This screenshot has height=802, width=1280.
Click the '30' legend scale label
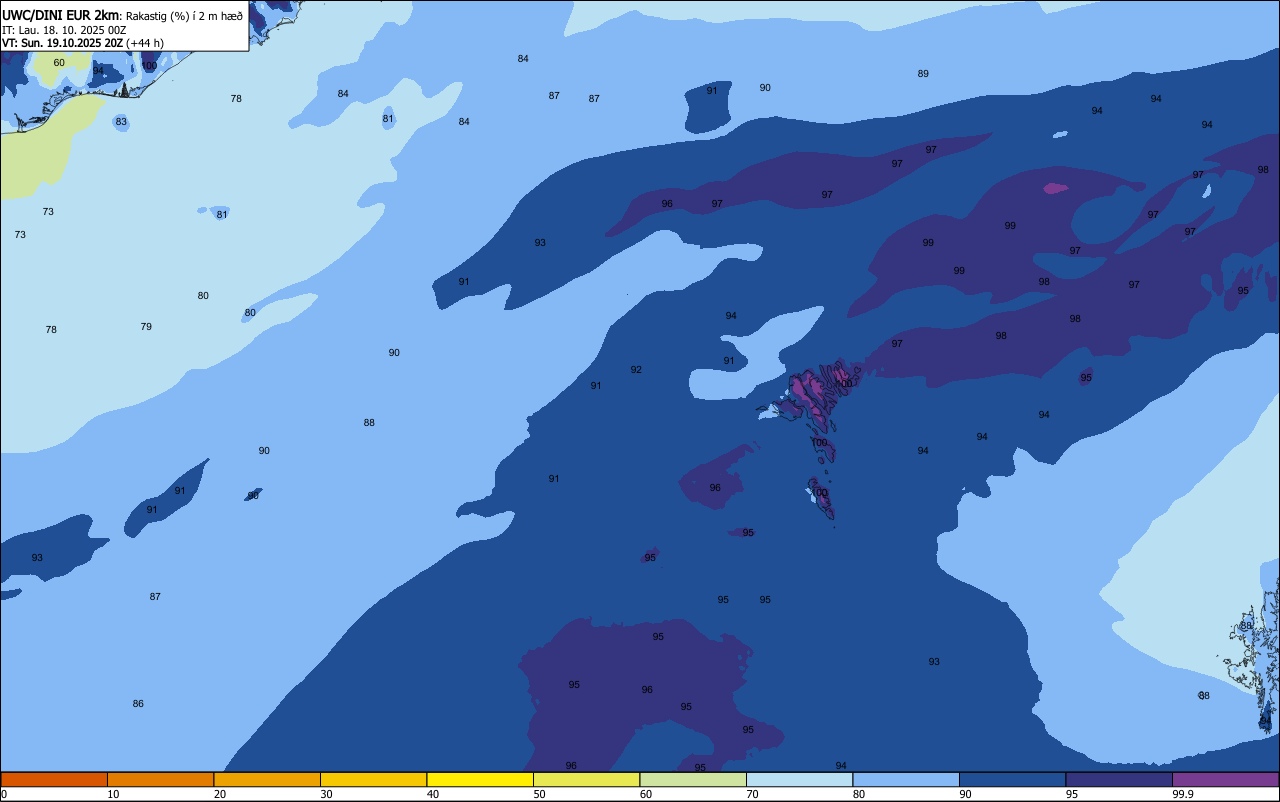point(326,794)
